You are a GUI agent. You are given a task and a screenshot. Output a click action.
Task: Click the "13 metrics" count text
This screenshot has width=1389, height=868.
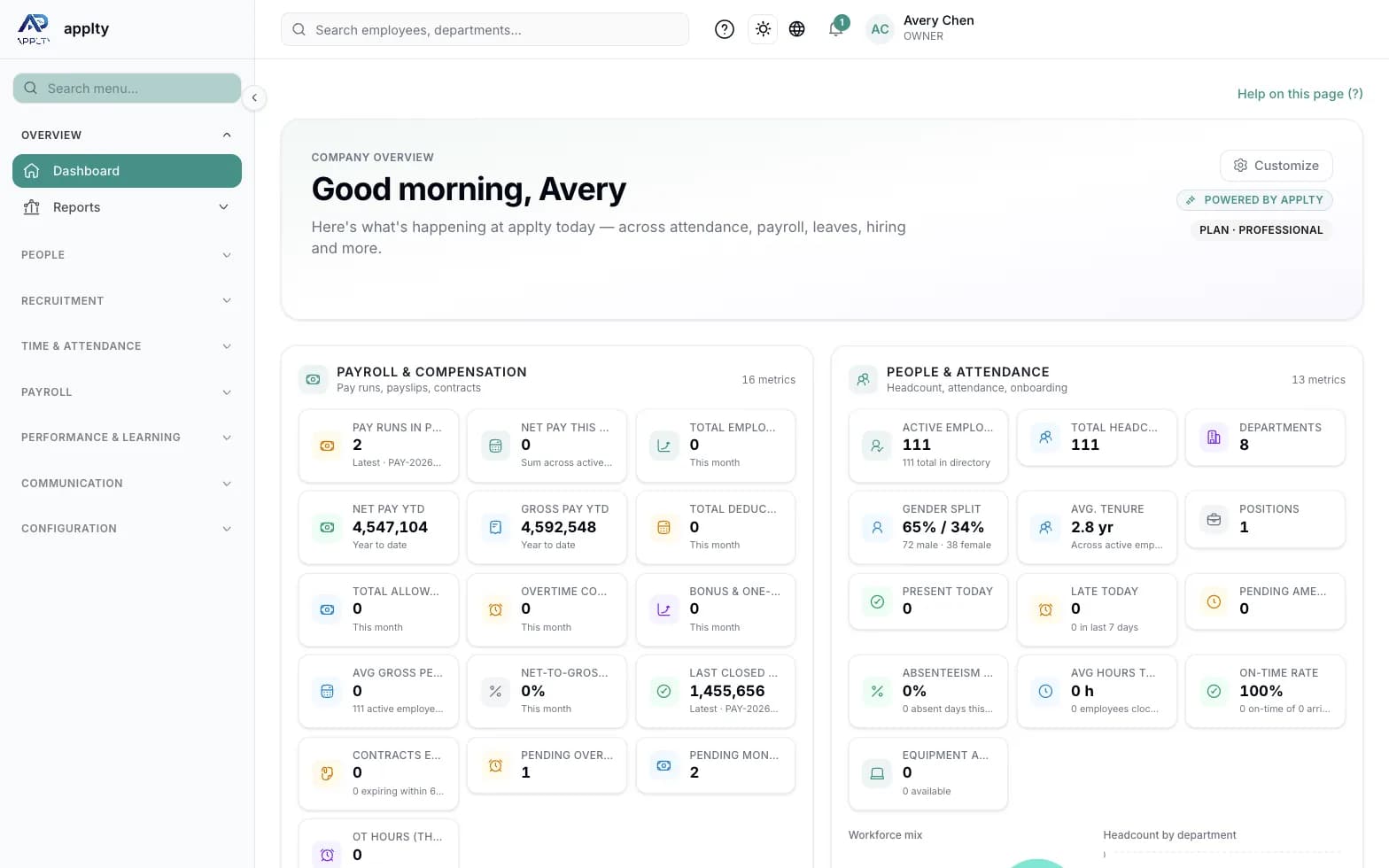1318,380
